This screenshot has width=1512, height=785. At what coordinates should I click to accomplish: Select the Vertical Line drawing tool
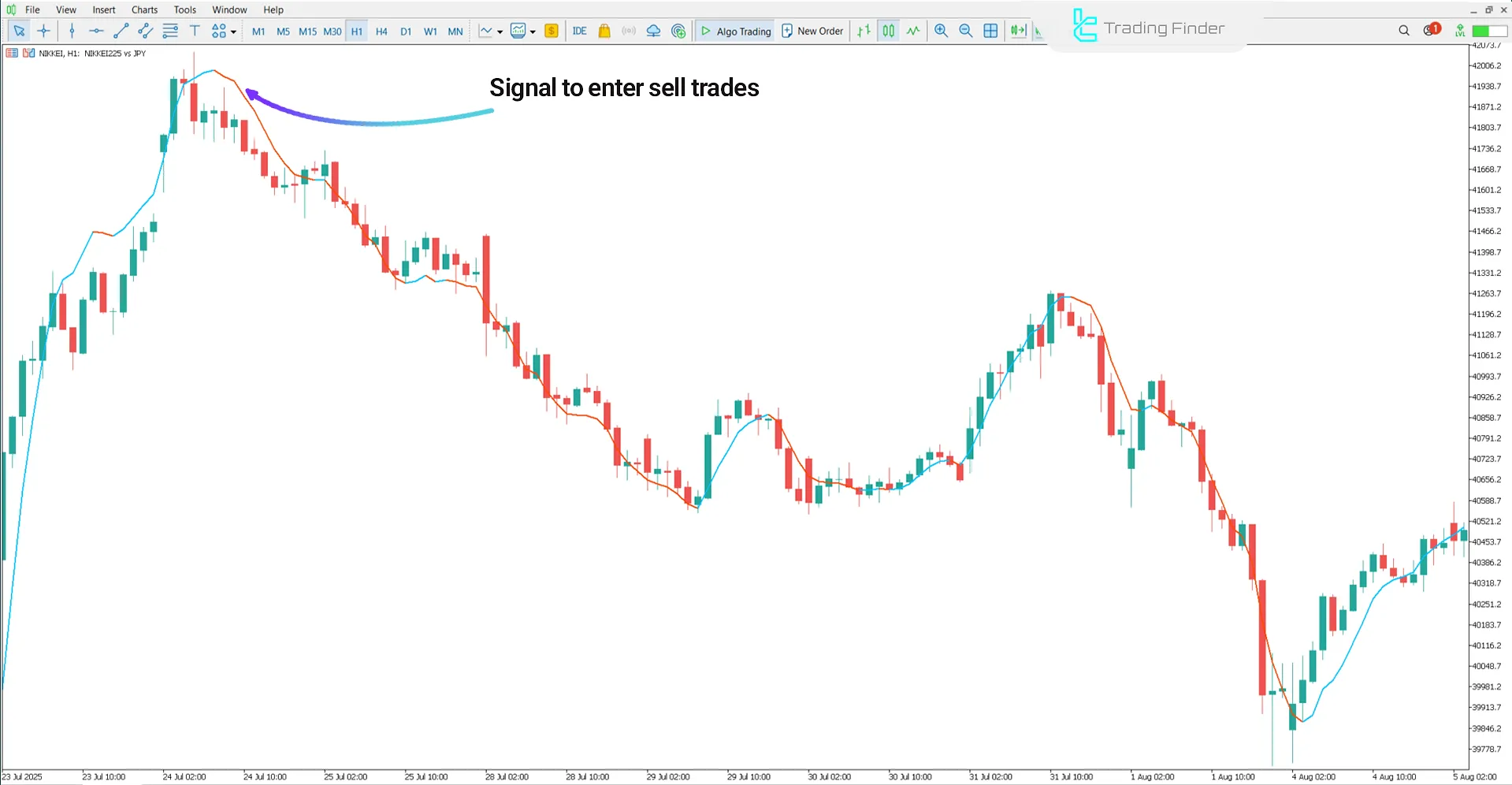point(72,31)
